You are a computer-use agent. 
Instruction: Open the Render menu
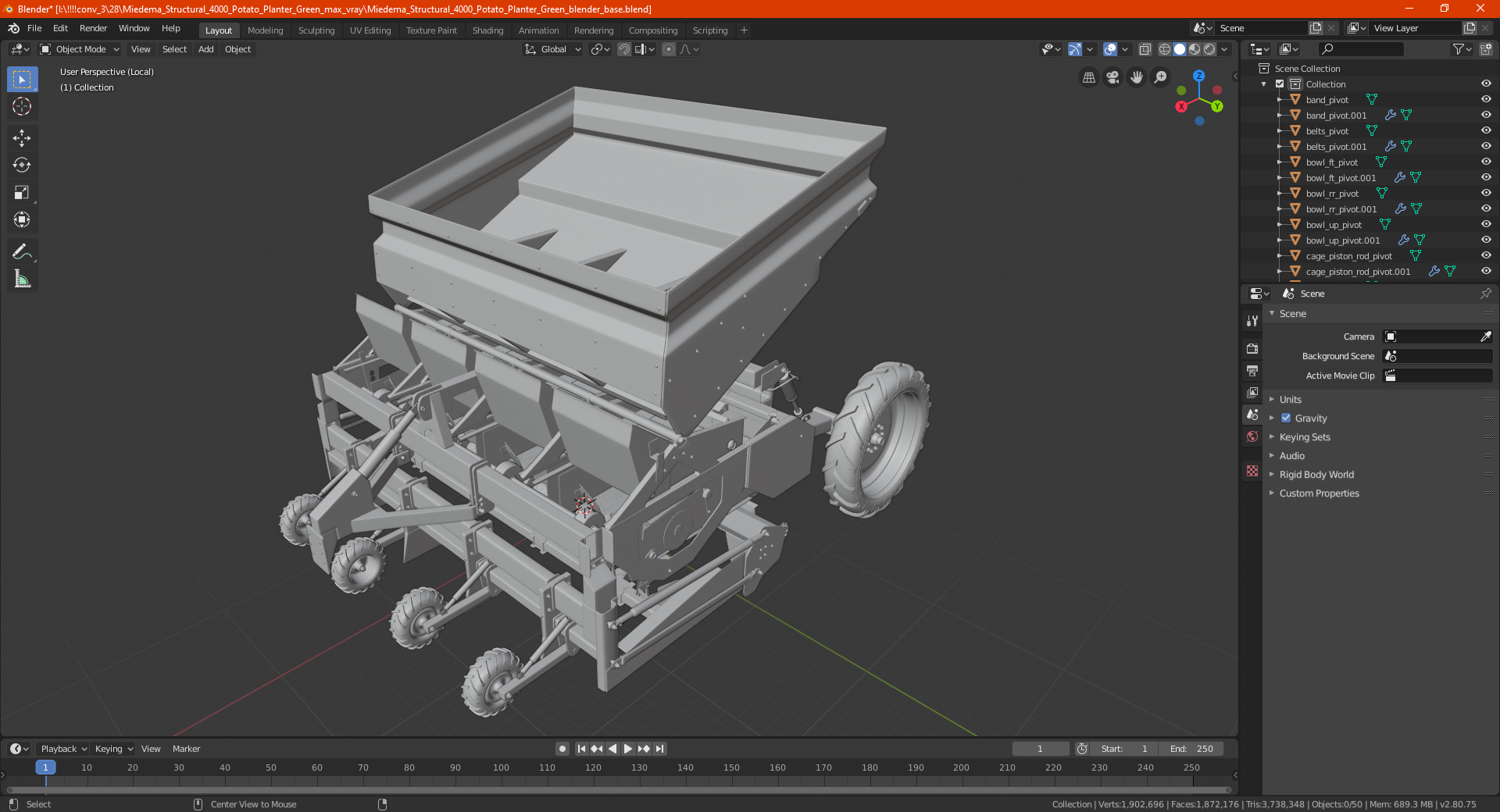pyautogui.click(x=93, y=28)
